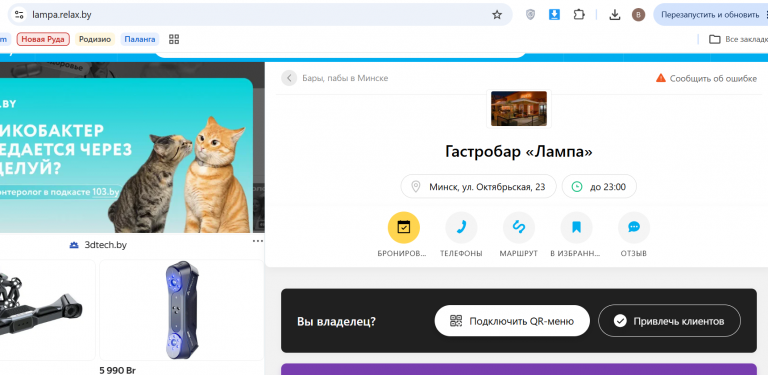Open ad options three-dot menu

[258, 241]
